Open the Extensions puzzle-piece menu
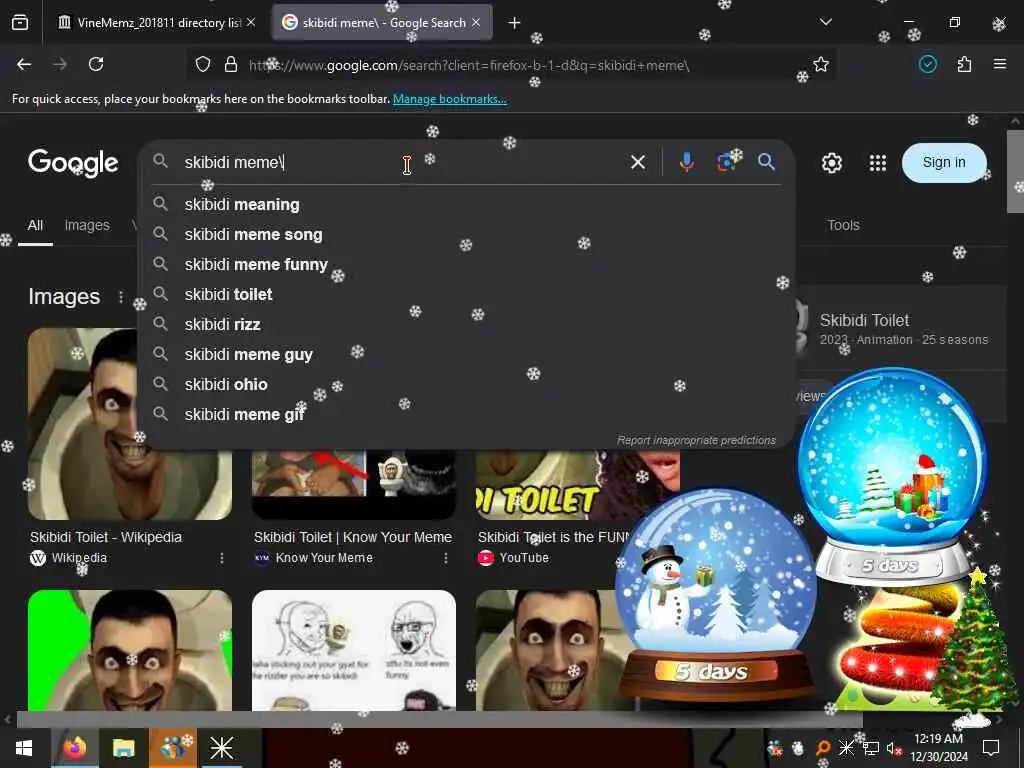This screenshot has height=768, width=1024. pyautogui.click(x=964, y=64)
